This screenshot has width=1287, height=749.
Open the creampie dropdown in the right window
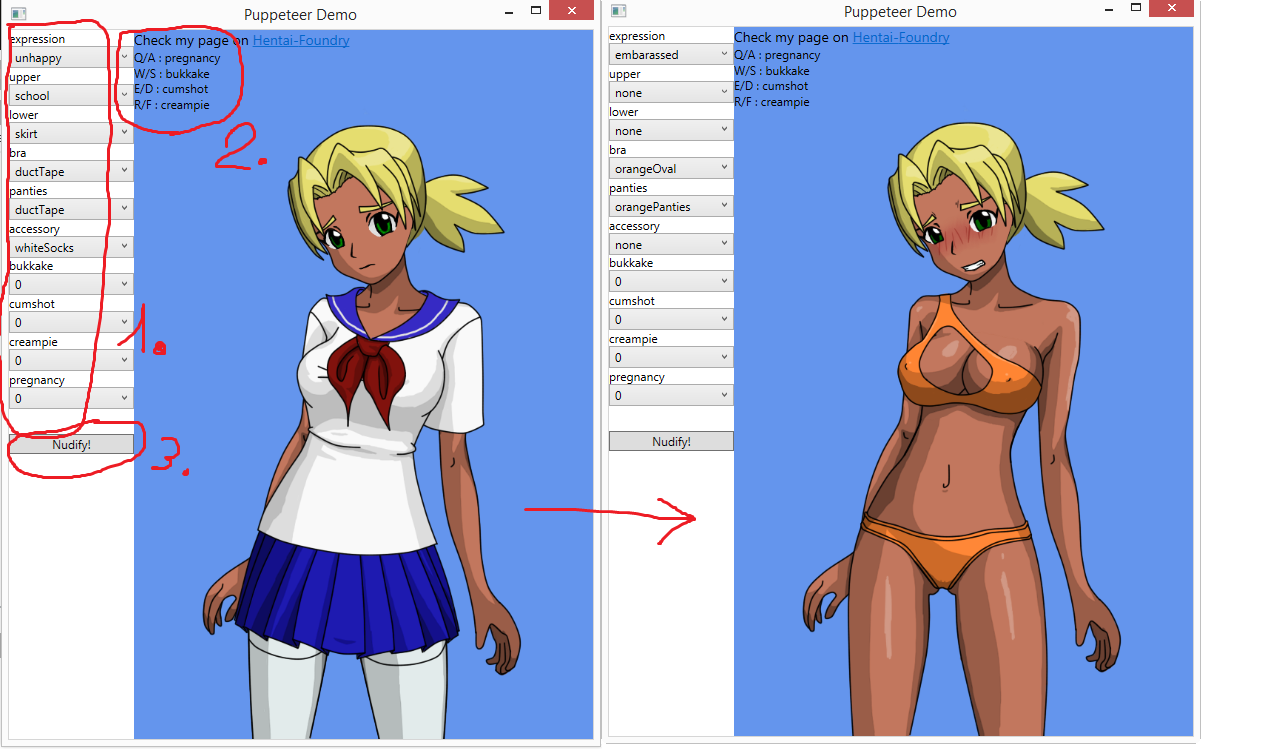[x=671, y=358]
